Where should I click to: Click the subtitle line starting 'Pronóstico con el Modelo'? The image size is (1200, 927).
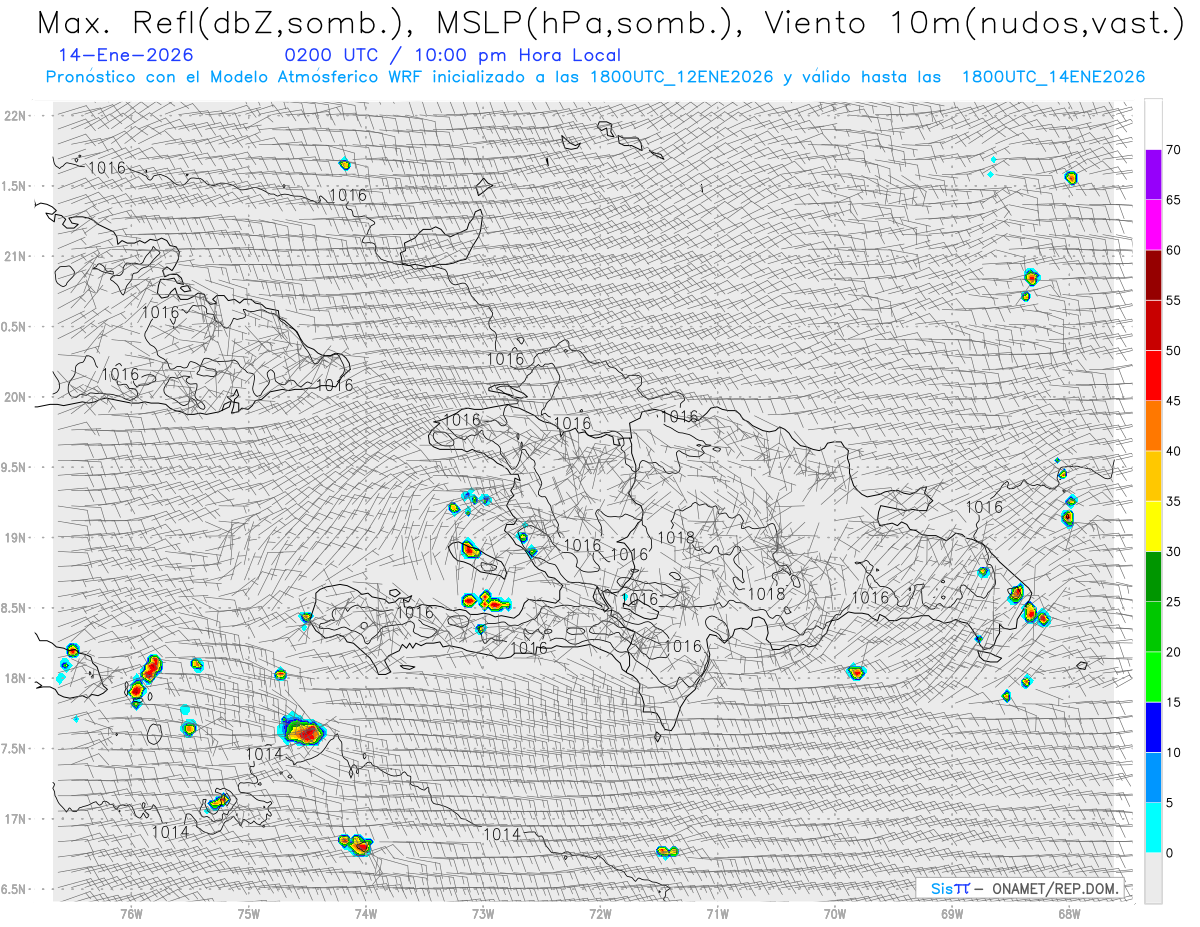tap(595, 77)
